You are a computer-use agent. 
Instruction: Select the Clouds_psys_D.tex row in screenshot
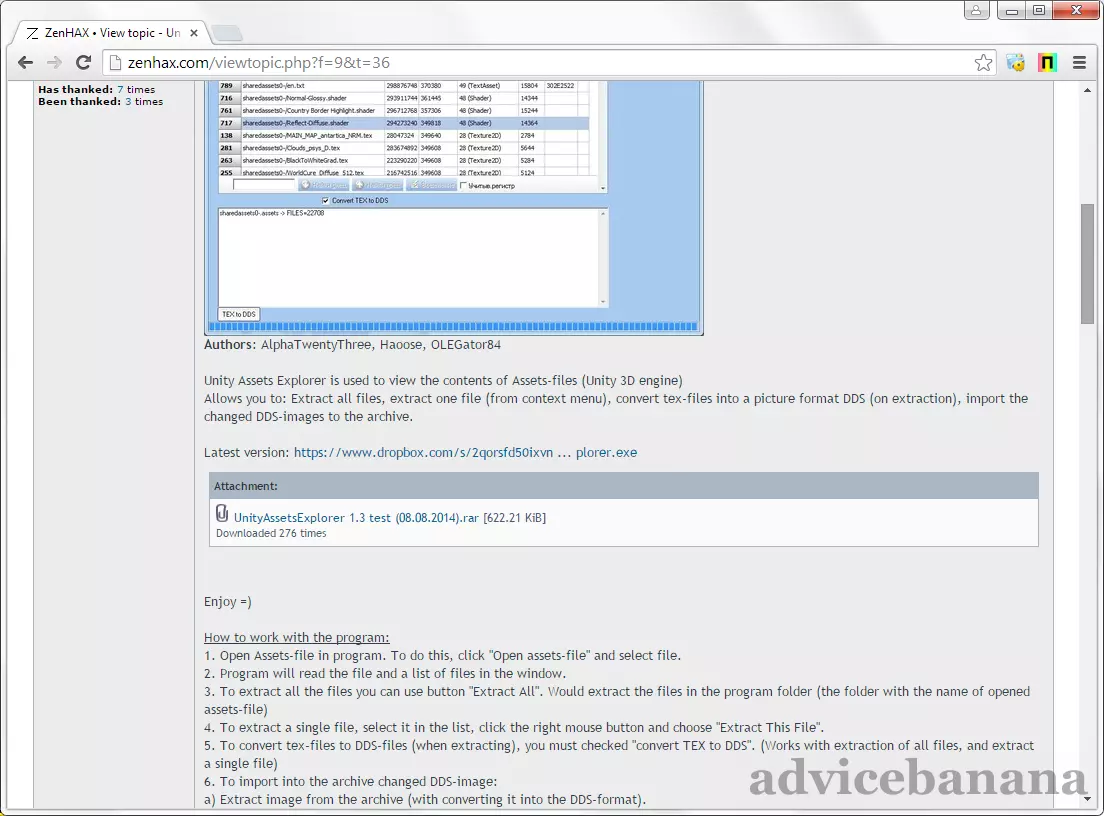point(403,148)
